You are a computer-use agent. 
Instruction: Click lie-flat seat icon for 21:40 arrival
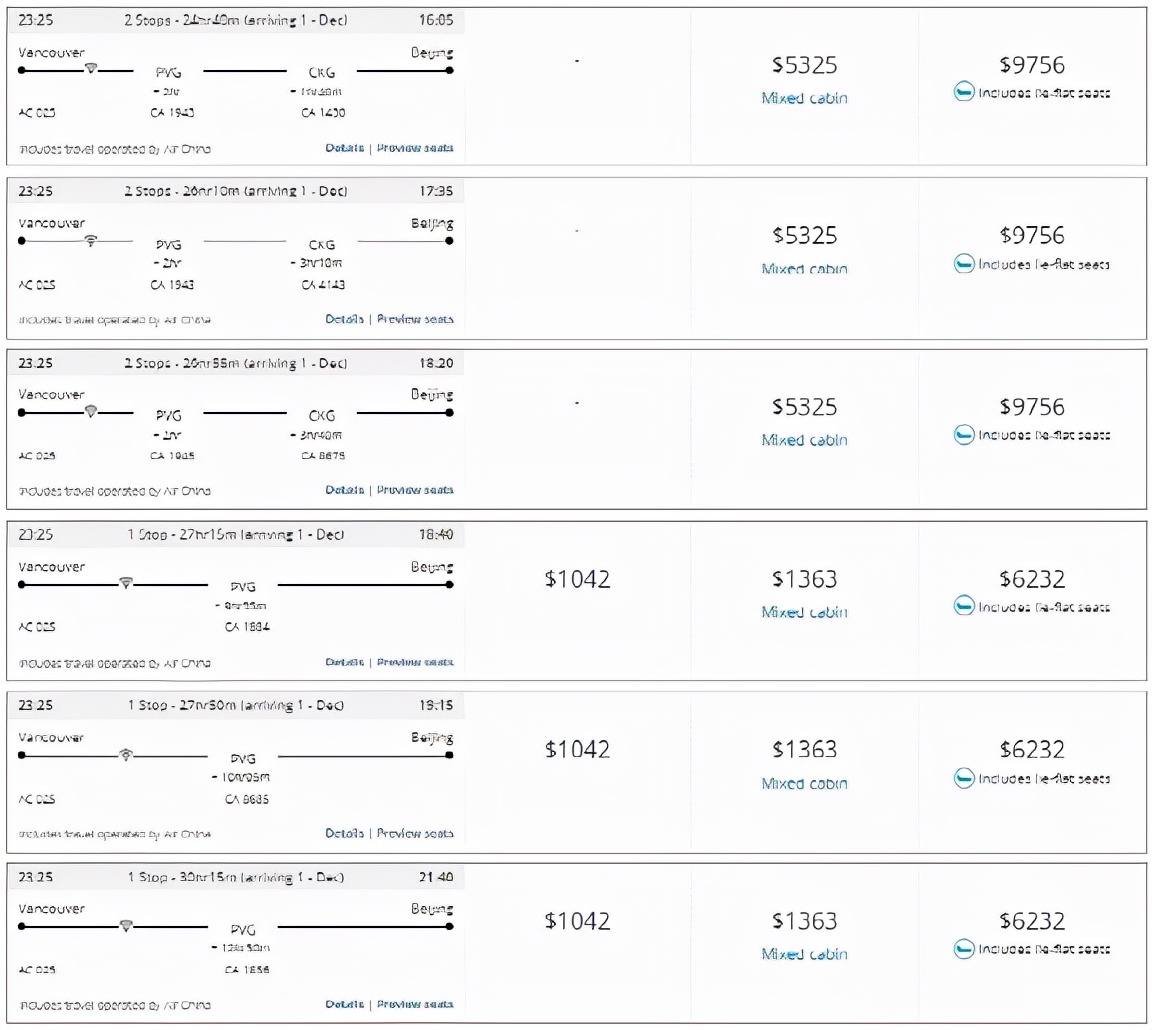pyautogui.click(x=963, y=949)
